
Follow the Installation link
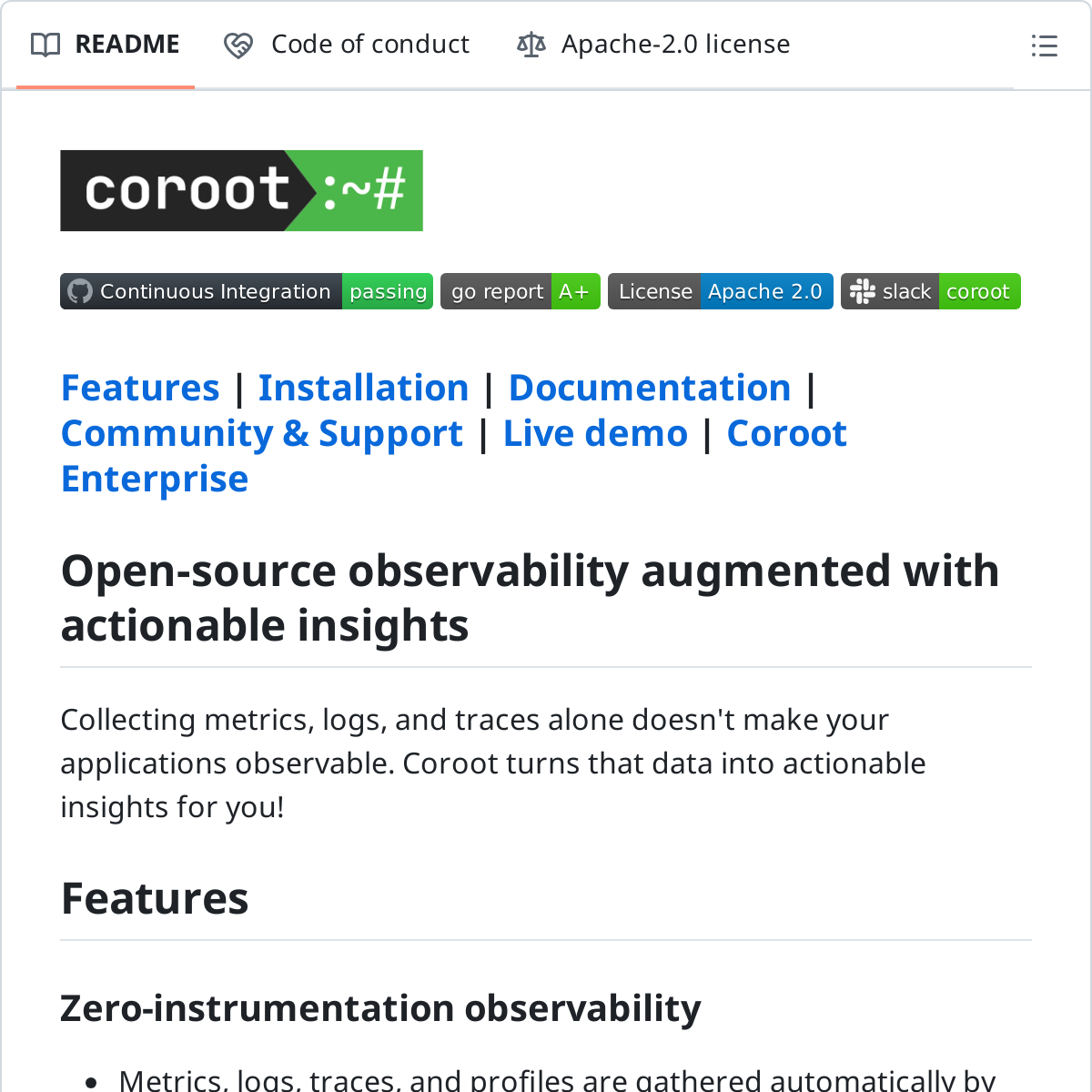click(363, 389)
